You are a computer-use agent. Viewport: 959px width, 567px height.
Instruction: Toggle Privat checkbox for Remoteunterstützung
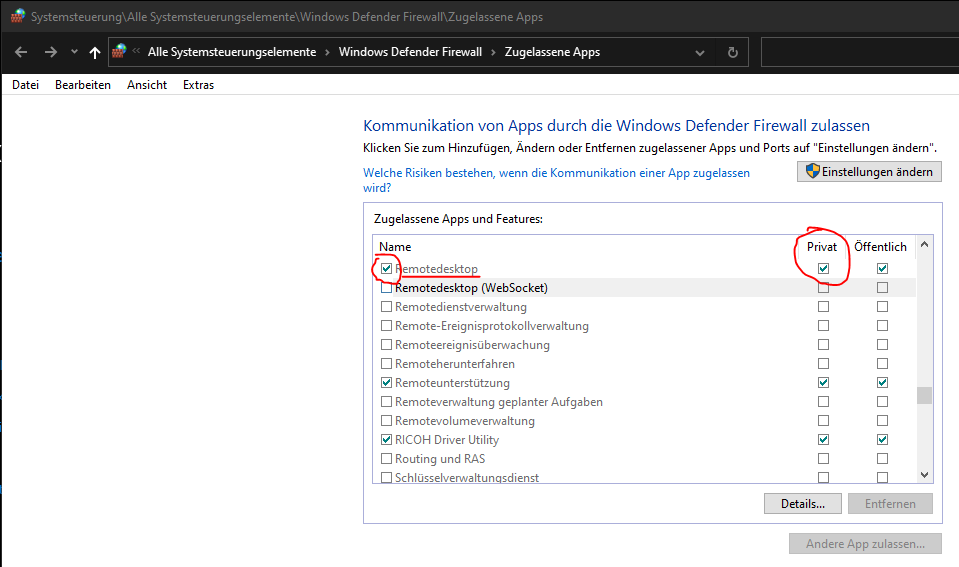click(x=823, y=382)
